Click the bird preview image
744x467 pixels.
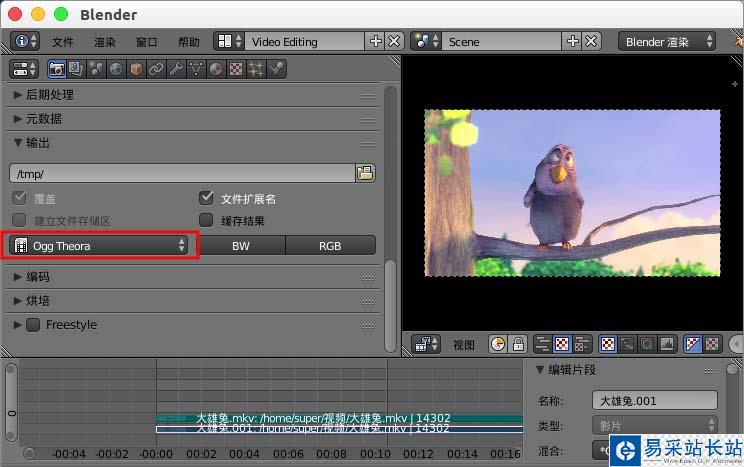[x=572, y=193]
